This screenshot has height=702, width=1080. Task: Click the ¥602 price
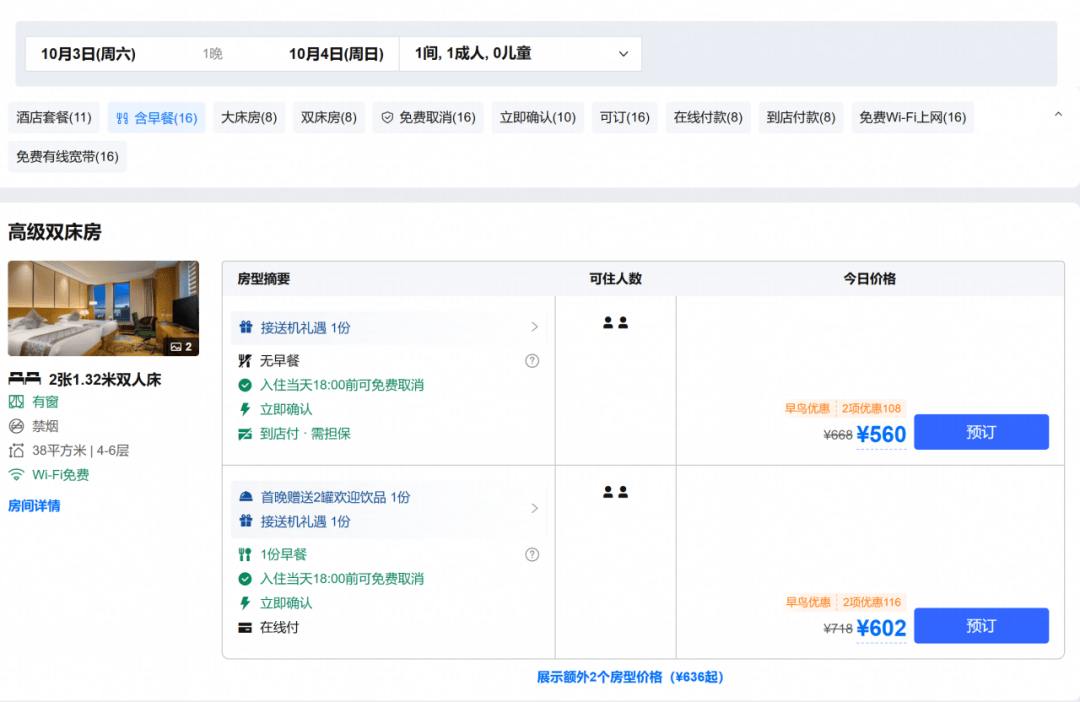pyautogui.click(x=881, y=628)
